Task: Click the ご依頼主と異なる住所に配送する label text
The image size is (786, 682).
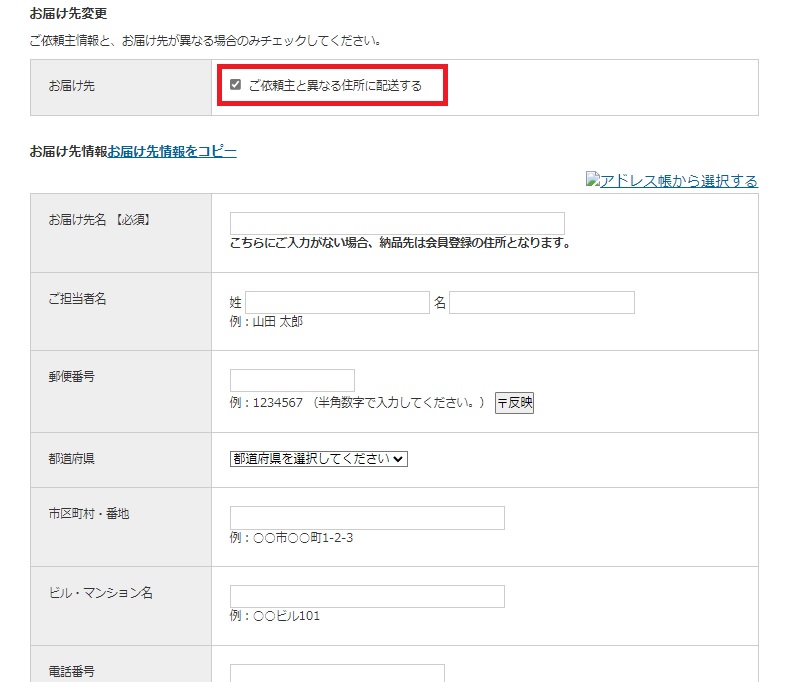Action: coord(335,86)
